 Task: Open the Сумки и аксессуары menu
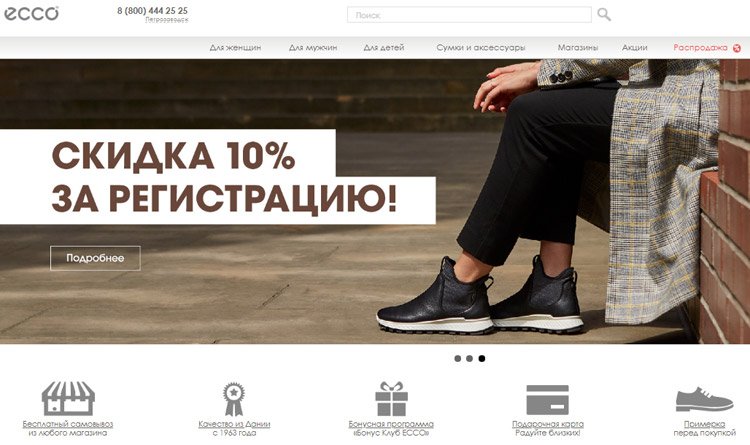click(x=481, y=47)
